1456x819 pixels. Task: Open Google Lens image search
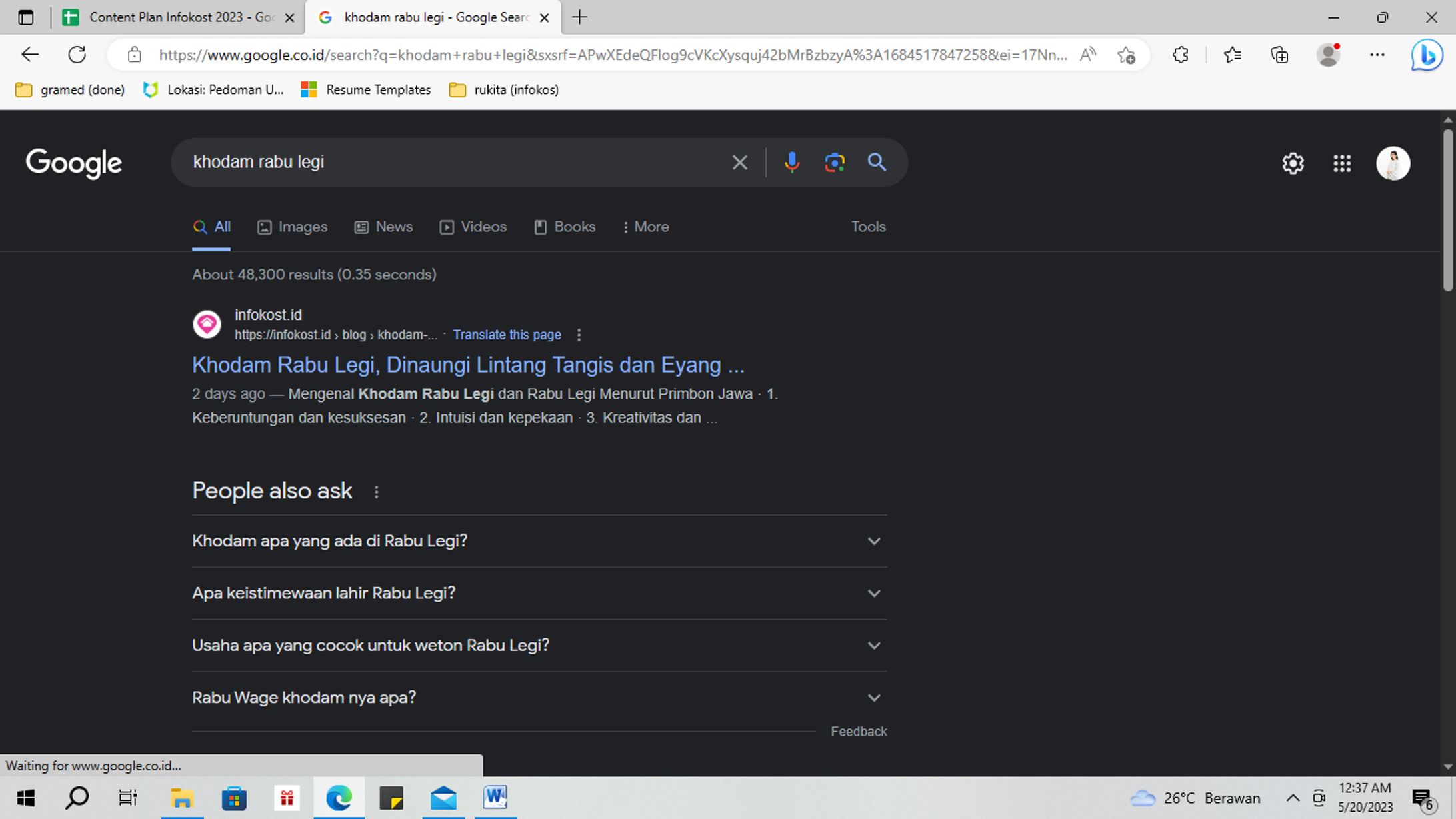(834, 162)
